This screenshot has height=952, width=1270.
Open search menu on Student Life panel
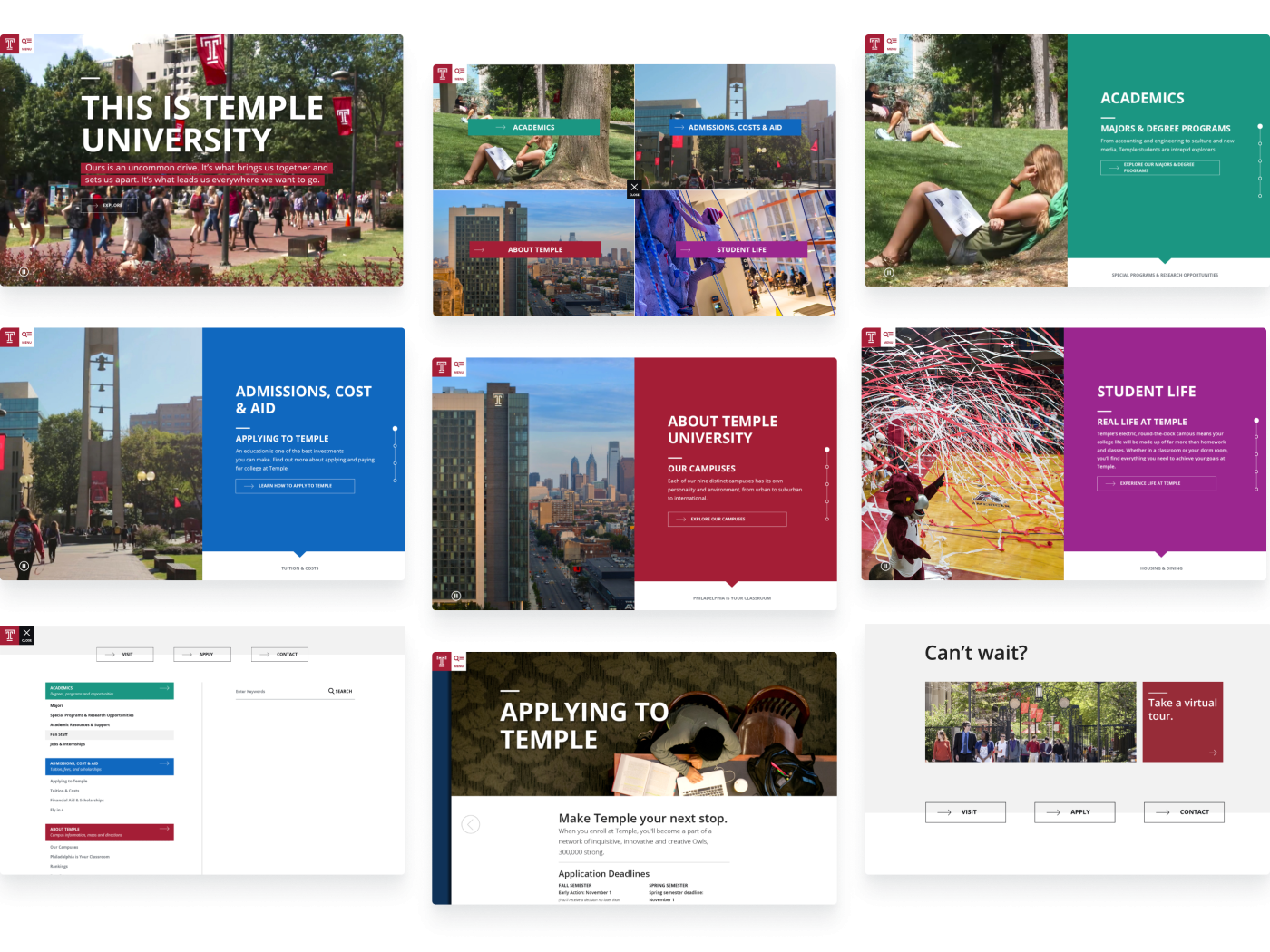click(x=888, y=337)
